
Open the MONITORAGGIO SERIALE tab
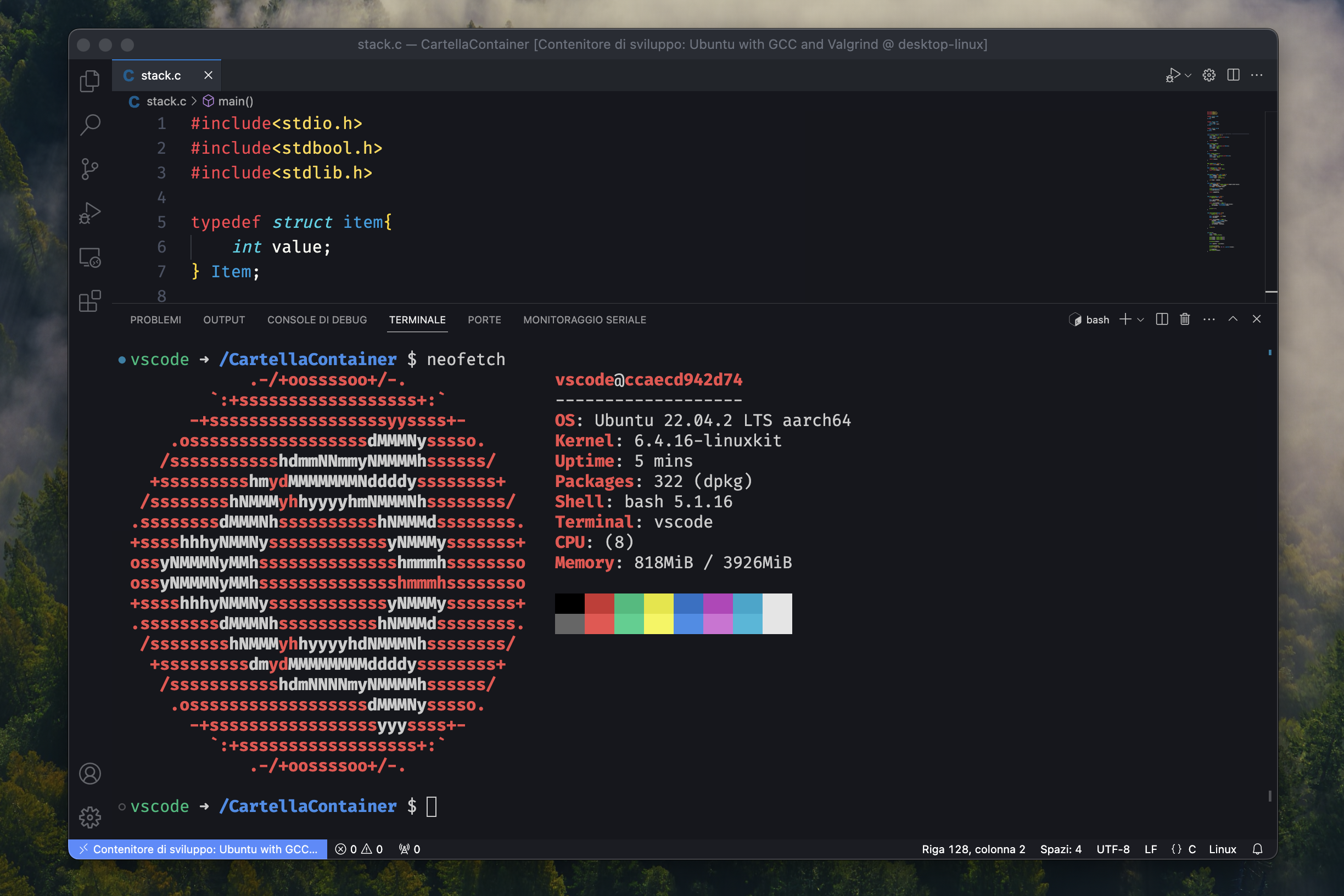pyautogui.click(x=585, y=320)
